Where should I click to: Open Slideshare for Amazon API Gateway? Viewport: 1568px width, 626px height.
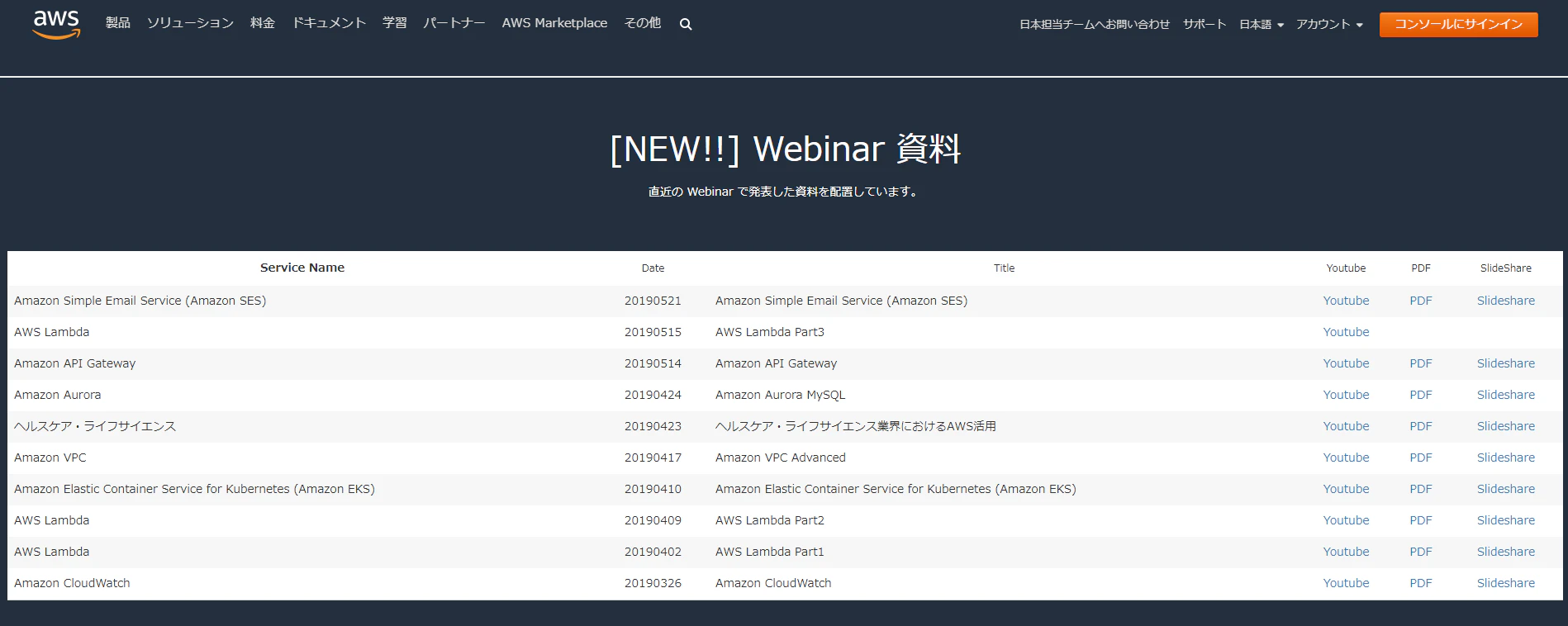(x=1506, y=363)
